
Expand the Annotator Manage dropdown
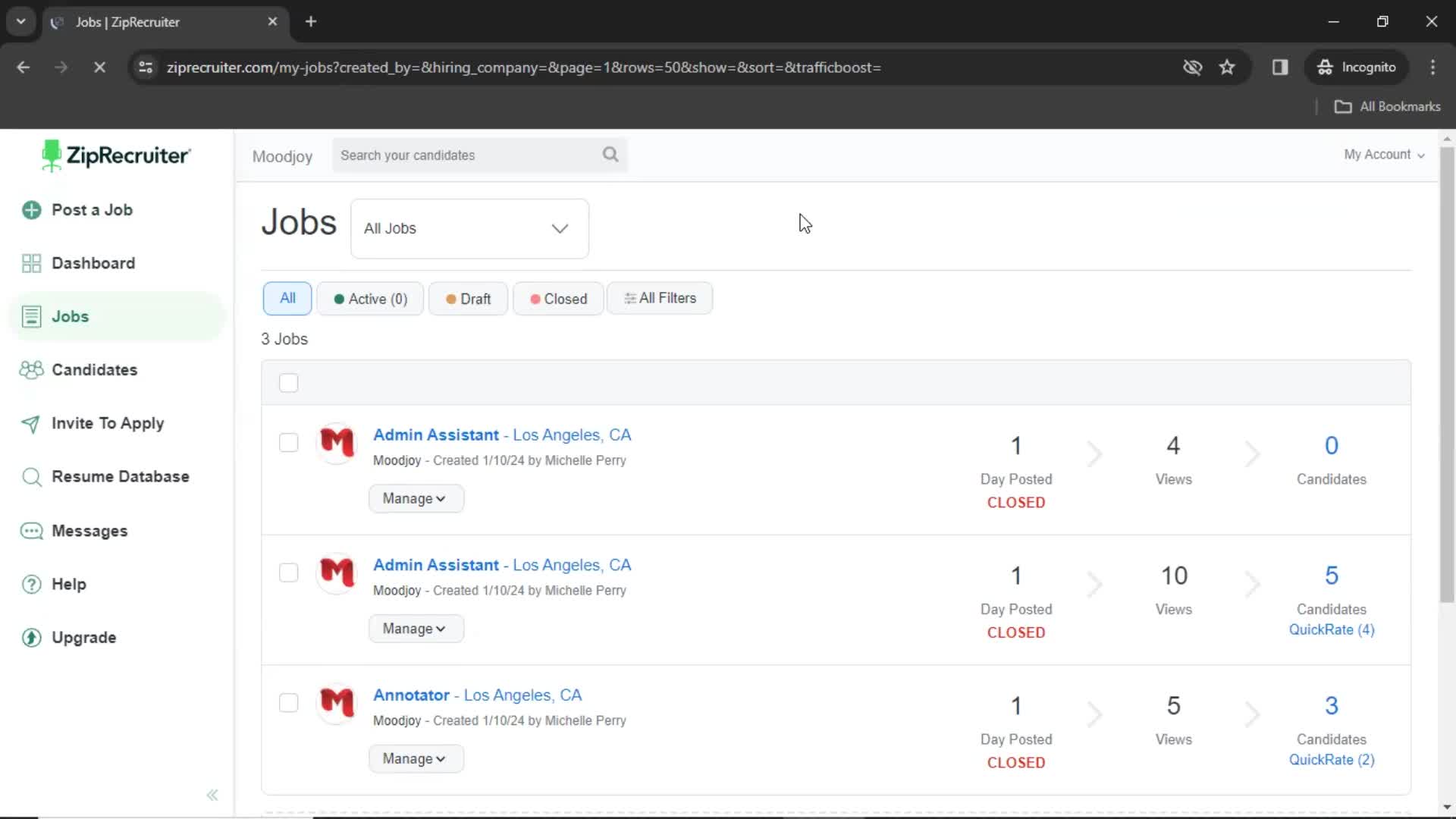point(415,758)
